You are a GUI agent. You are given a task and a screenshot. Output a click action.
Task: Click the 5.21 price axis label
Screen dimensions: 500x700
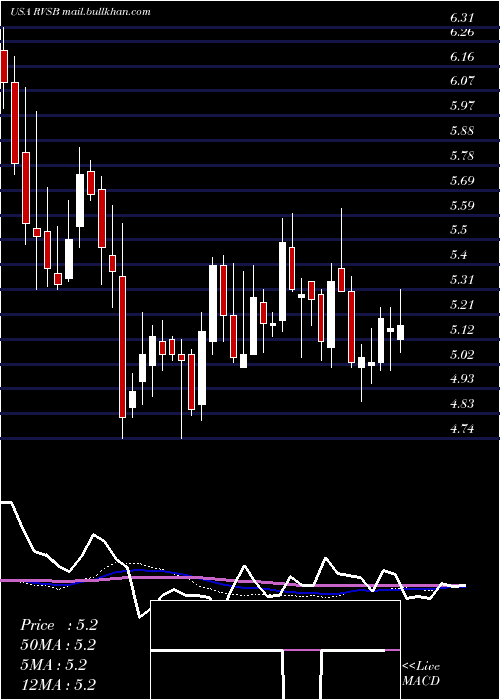pos(462,305)
